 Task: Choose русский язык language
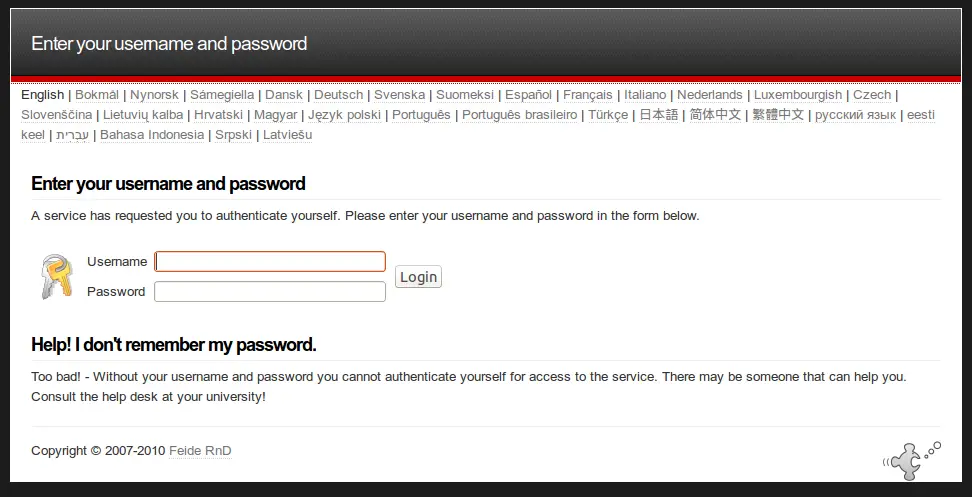pyautogui.click(x=855, y=115)
